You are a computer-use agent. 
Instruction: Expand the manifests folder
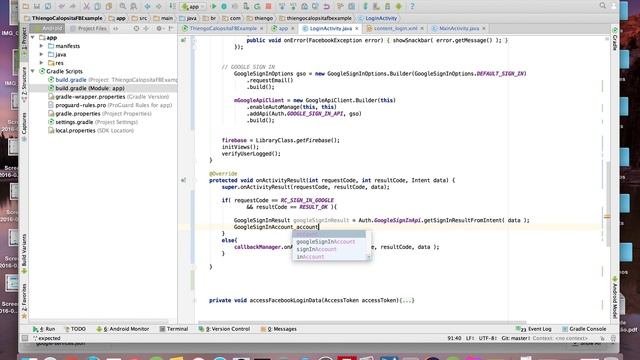[x=41, y=46]
